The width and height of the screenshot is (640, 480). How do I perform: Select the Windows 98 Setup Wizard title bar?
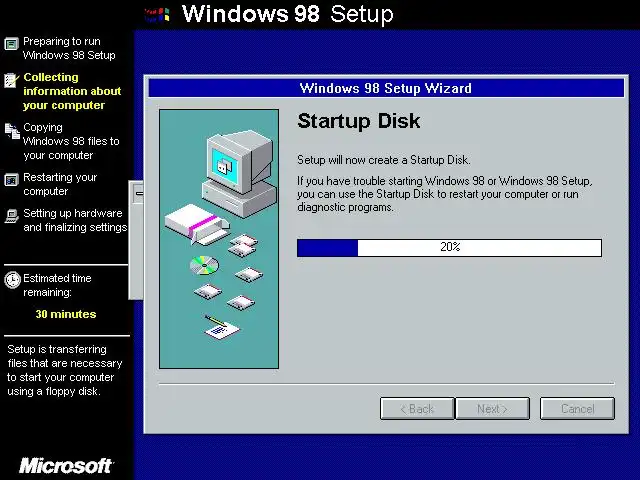tap(386, 88)
